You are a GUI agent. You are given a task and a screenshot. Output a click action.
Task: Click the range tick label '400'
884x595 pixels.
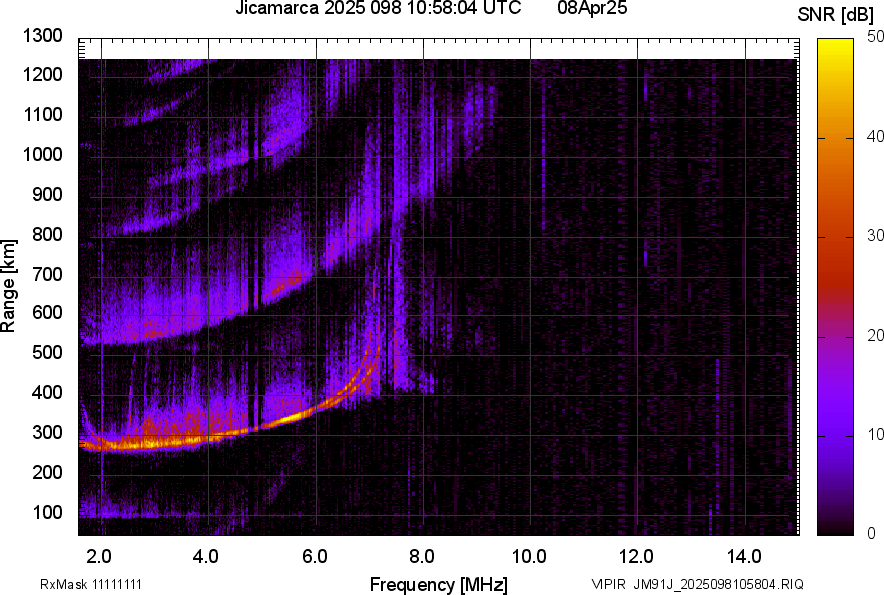point(47,393)
